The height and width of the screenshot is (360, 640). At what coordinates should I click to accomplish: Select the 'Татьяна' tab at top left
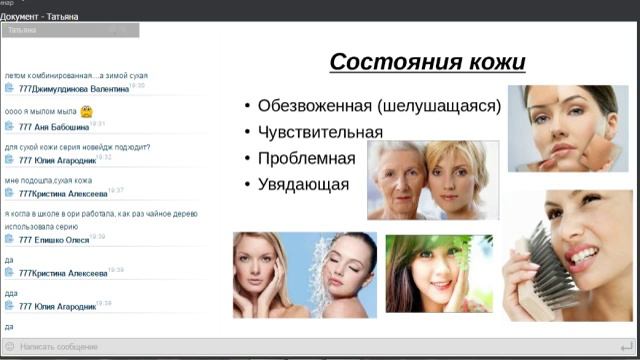pyautogui.click(x=71, y=30)
